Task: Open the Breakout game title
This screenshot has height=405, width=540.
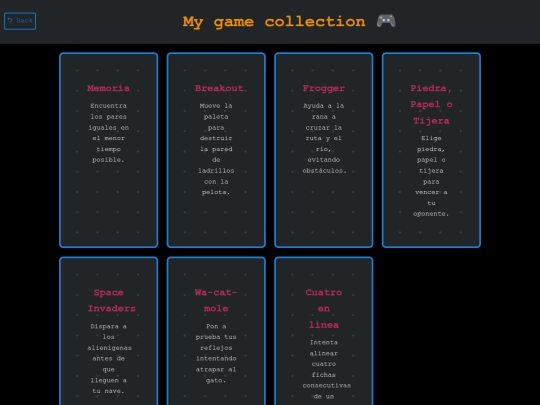Action: click(x=219, y=88)
